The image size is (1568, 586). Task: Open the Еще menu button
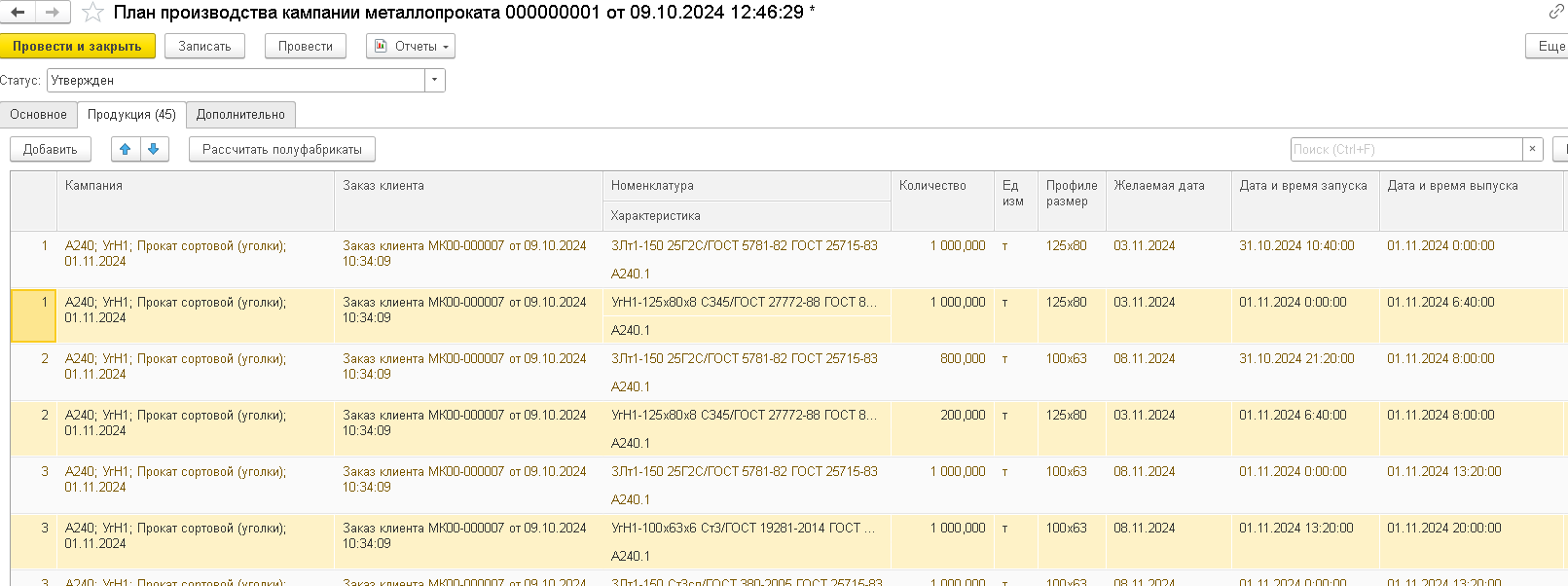(x=1550, y=46)
